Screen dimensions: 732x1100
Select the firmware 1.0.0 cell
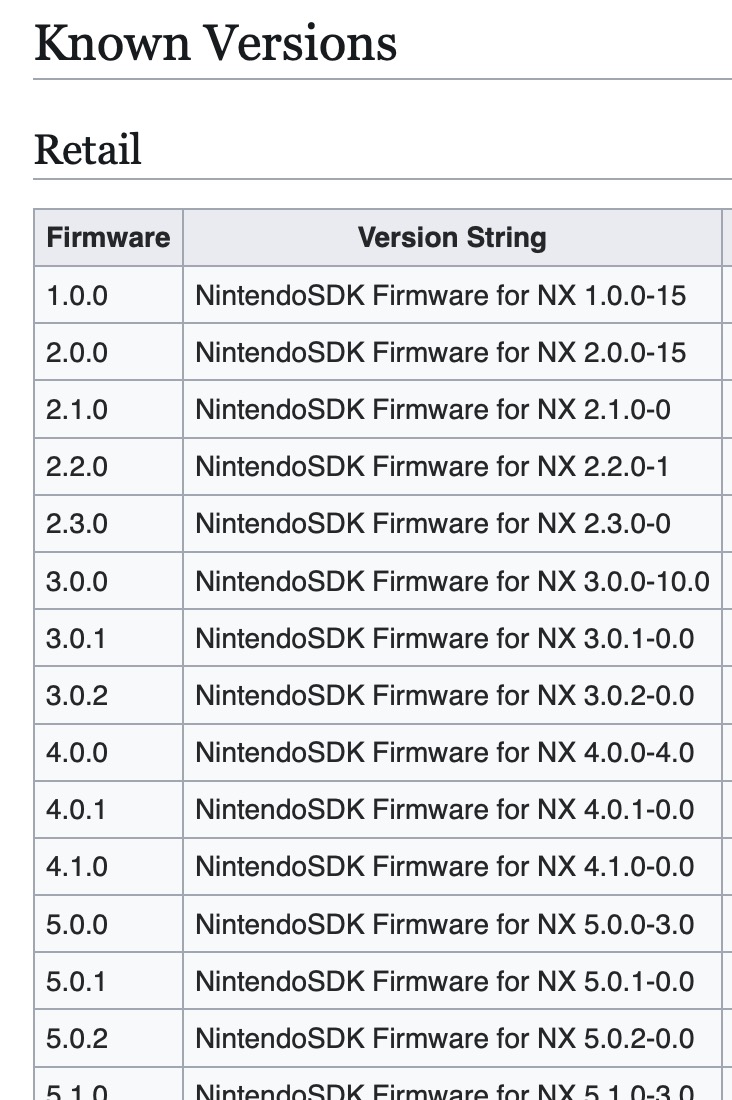[77, 295]
